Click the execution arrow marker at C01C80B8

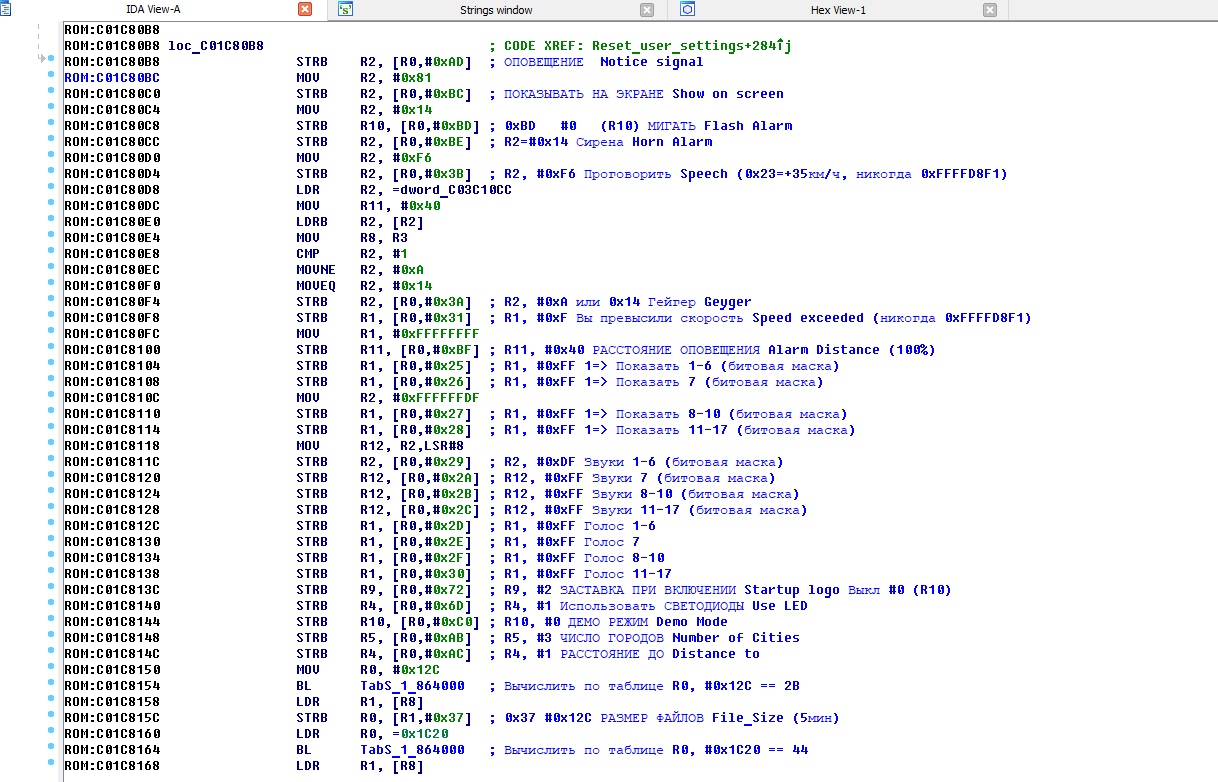43,60
